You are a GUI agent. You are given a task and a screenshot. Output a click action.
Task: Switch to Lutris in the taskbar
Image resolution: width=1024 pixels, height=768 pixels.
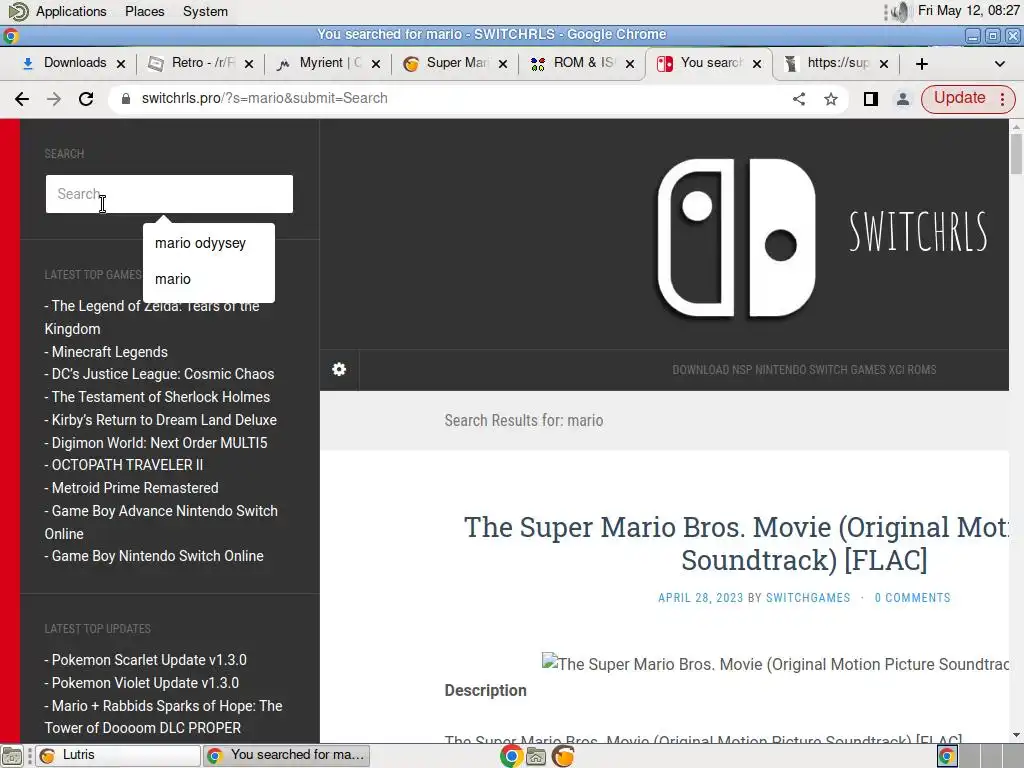point(118,755)
